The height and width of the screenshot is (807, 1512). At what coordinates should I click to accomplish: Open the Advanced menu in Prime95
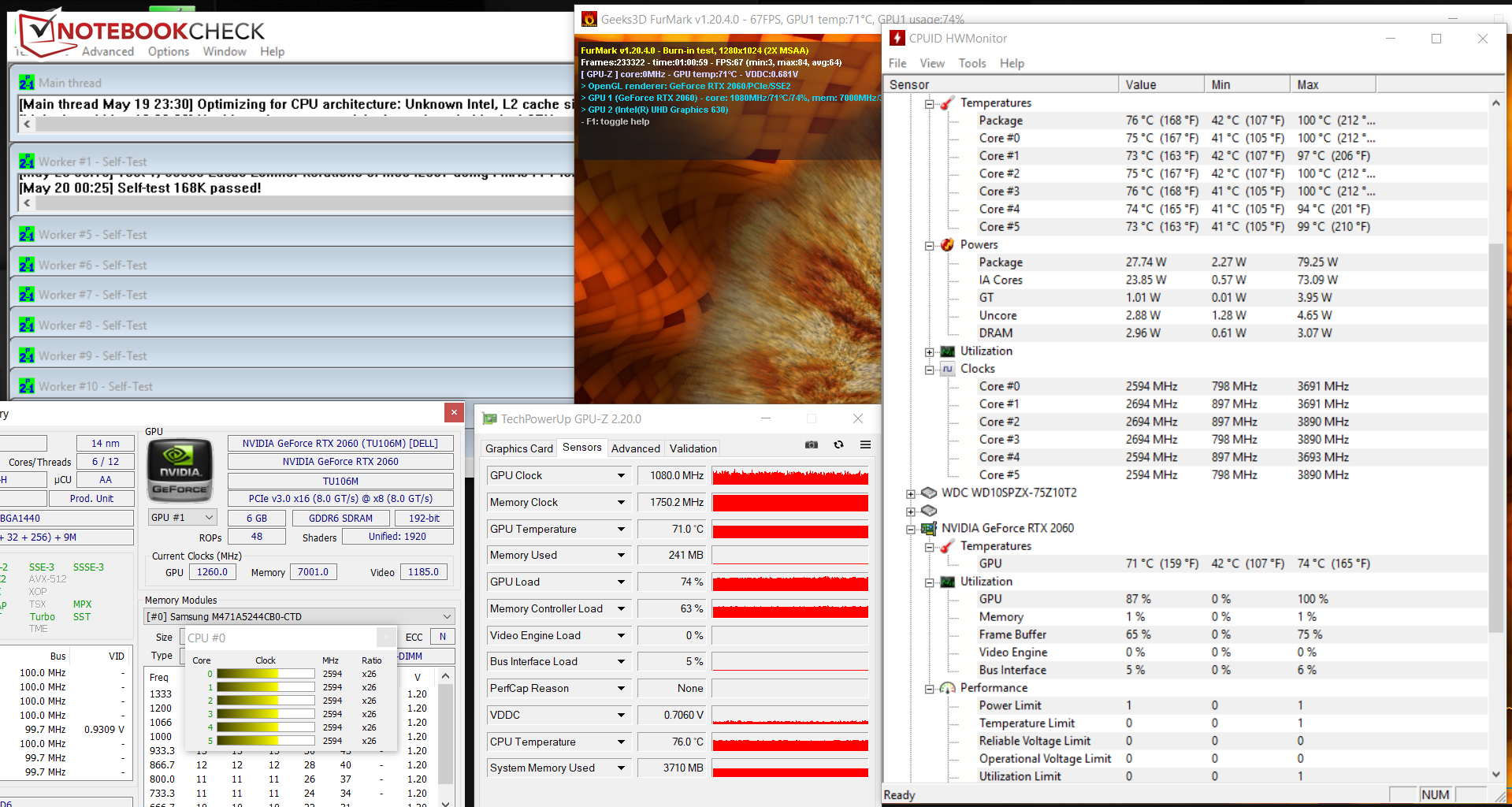point(108,51)
